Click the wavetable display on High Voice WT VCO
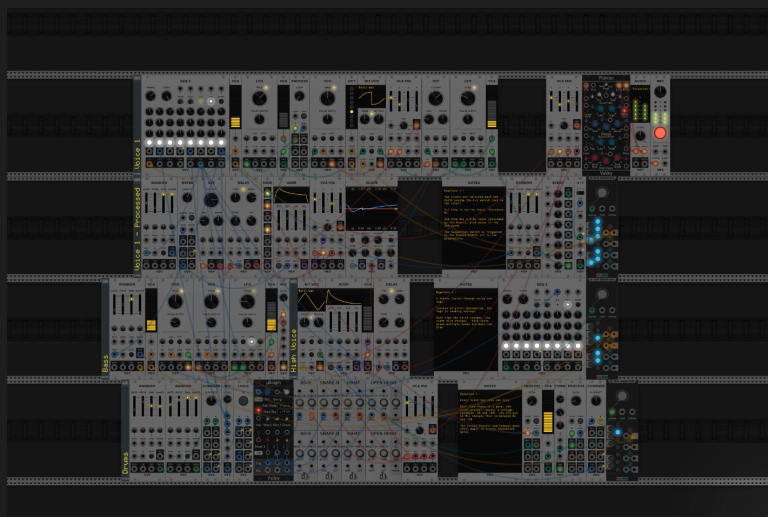This screenshot has width=768, height=517. pyautogui.click(x=312, y=299)
